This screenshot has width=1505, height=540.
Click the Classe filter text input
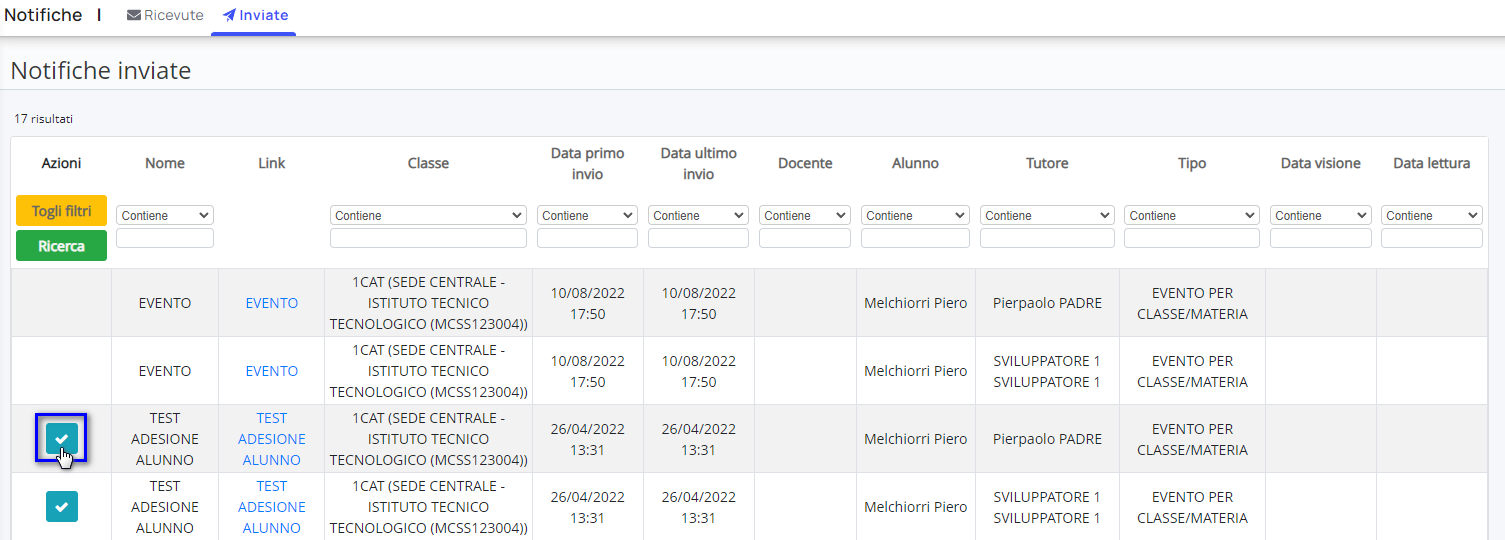(428, 238)
